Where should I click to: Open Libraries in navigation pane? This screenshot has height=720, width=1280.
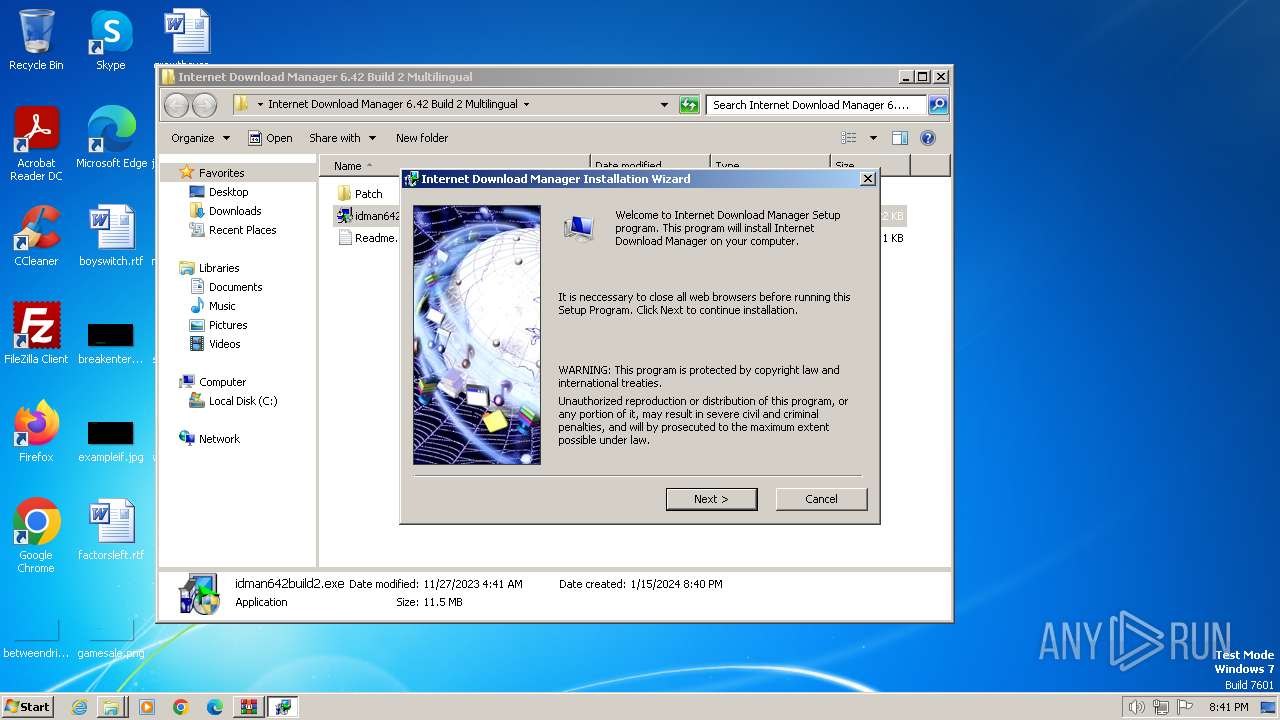point(209,268)
